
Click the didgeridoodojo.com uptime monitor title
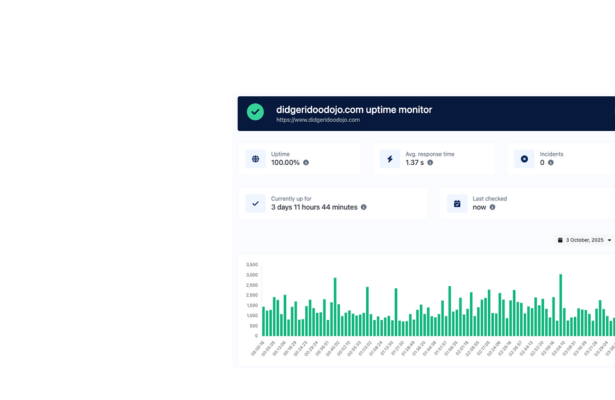click(x=354, y=109)
